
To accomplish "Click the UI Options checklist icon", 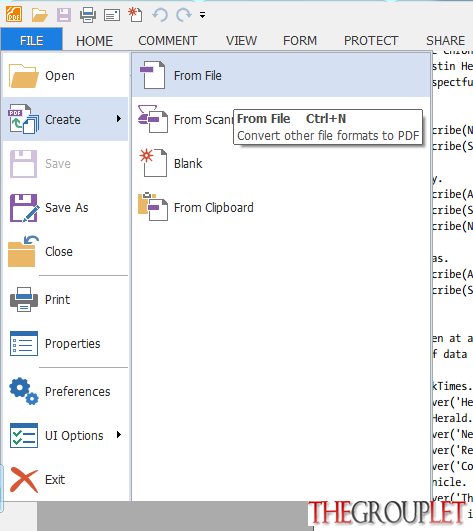I will coord(24,436).
